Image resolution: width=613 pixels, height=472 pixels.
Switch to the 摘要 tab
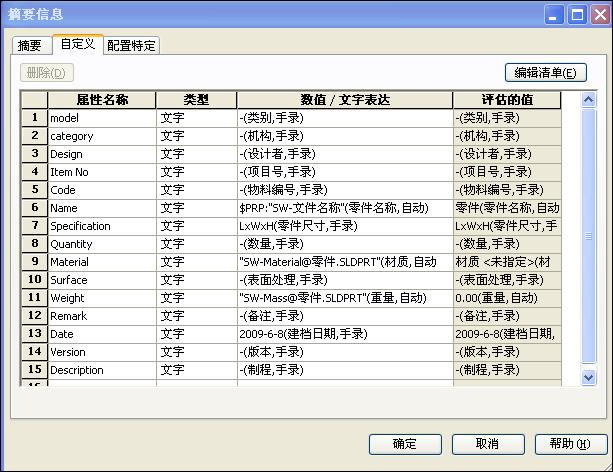(x=31, y=46)
